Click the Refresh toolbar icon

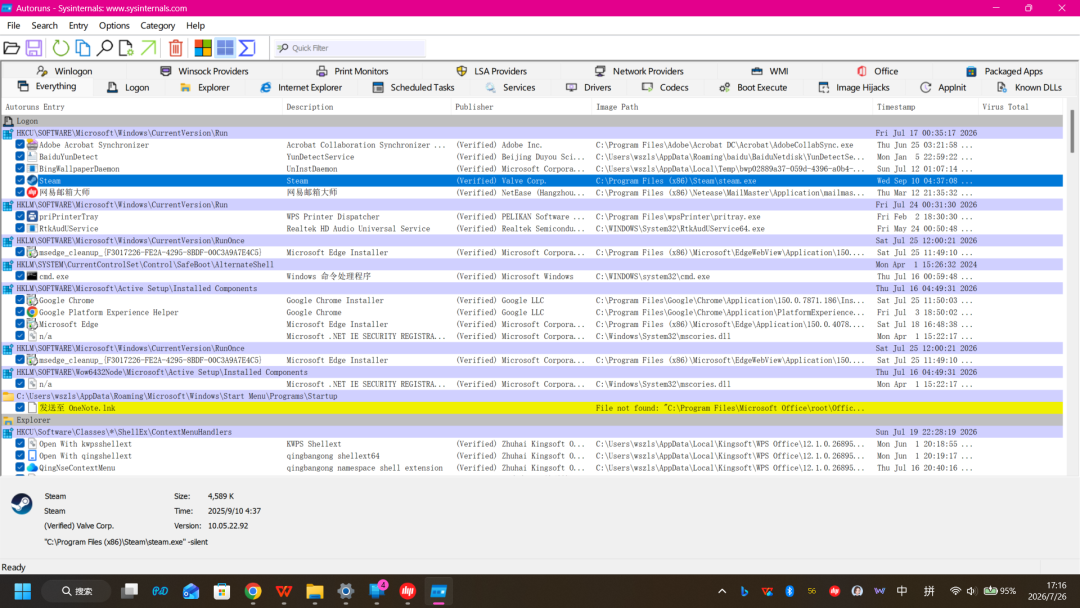61,48
